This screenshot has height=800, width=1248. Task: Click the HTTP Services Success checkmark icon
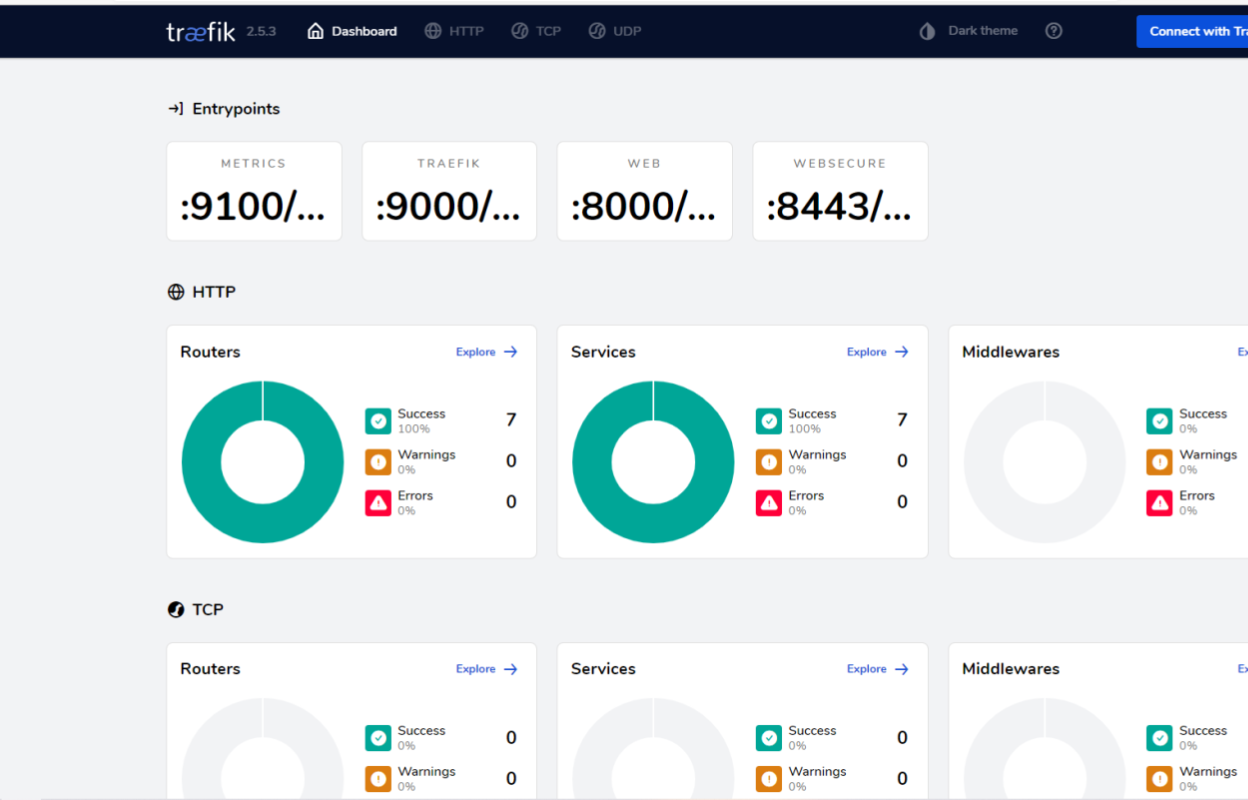pos(769,421)
